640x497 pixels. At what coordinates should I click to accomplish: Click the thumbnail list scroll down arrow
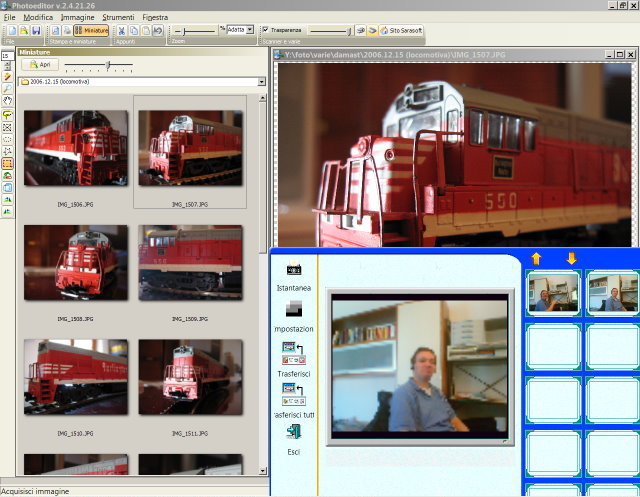click(262, 470)
